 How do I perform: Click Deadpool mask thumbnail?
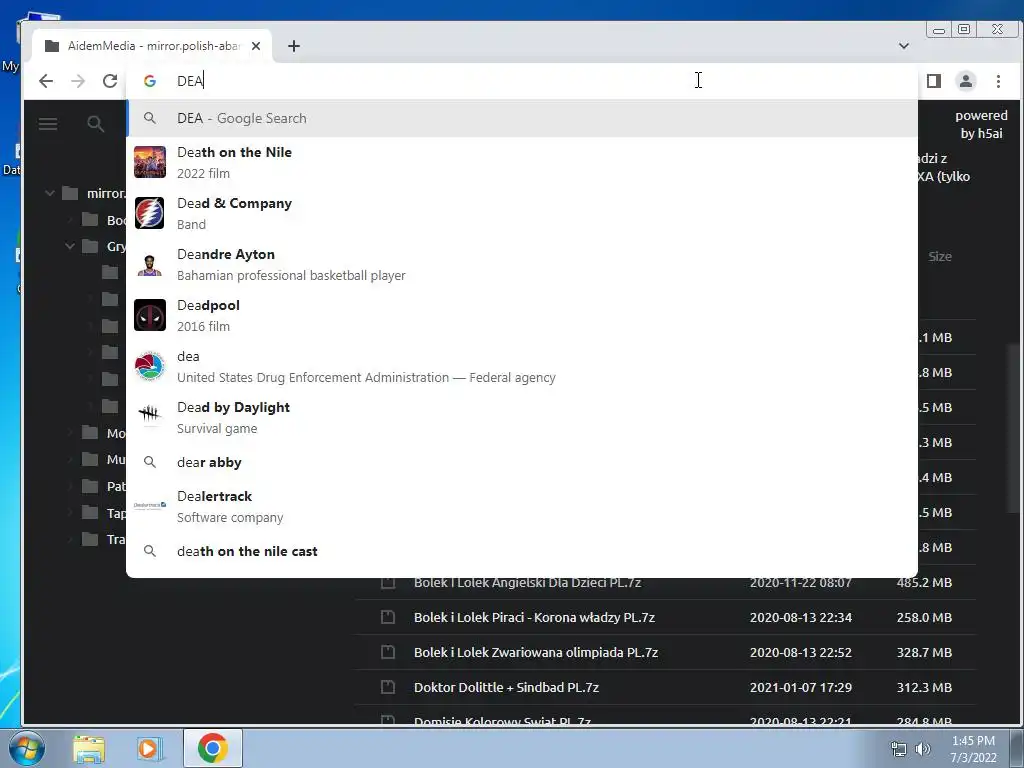click(150, 315)
